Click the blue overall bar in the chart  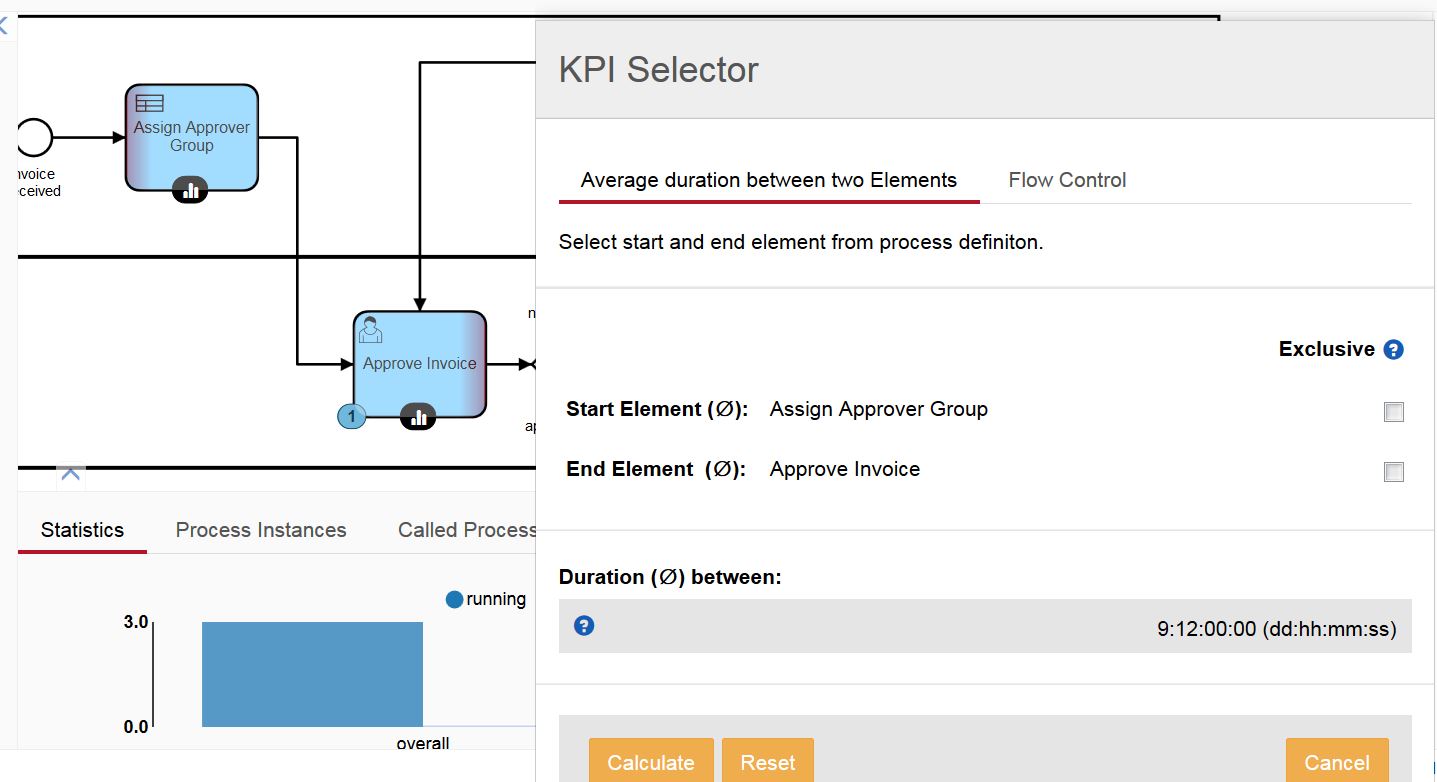(312, 674)
